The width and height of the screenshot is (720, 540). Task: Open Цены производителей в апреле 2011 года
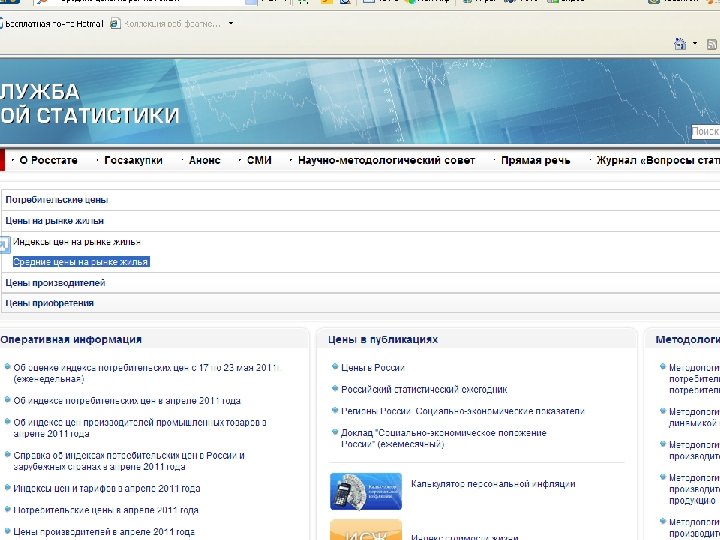tap(104, 532)
